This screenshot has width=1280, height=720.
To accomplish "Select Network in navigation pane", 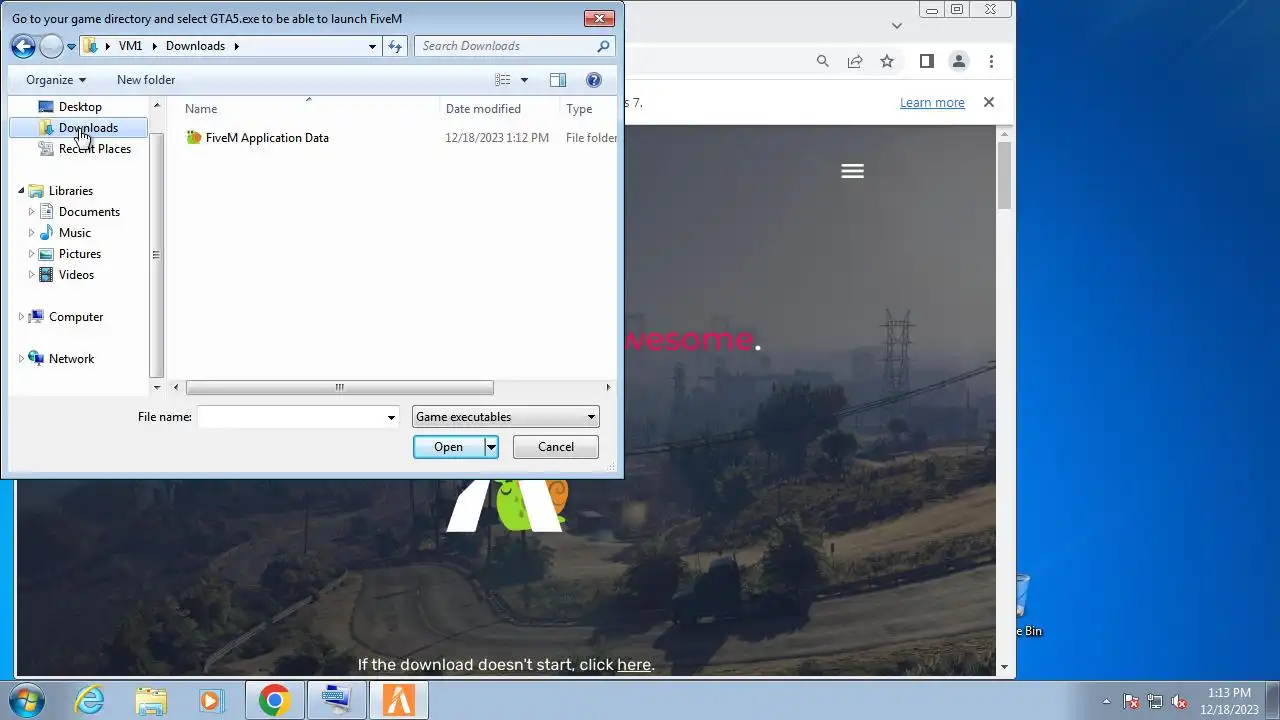I will (x=71, y=359).
